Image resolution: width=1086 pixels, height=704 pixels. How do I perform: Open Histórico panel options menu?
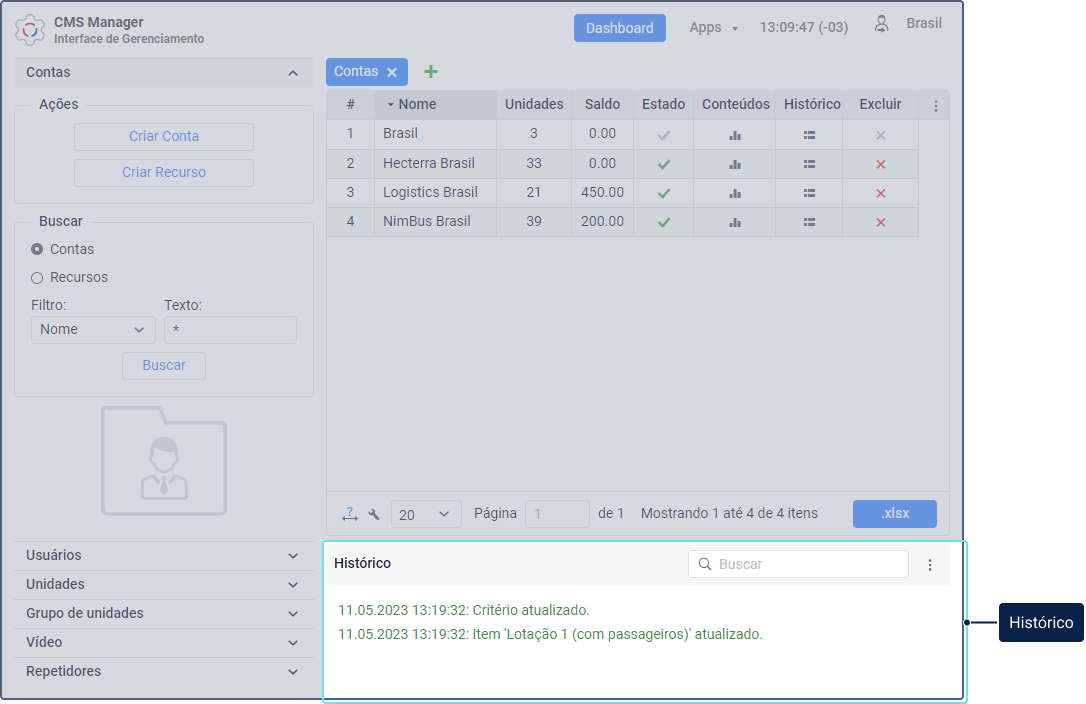[929, 565]
